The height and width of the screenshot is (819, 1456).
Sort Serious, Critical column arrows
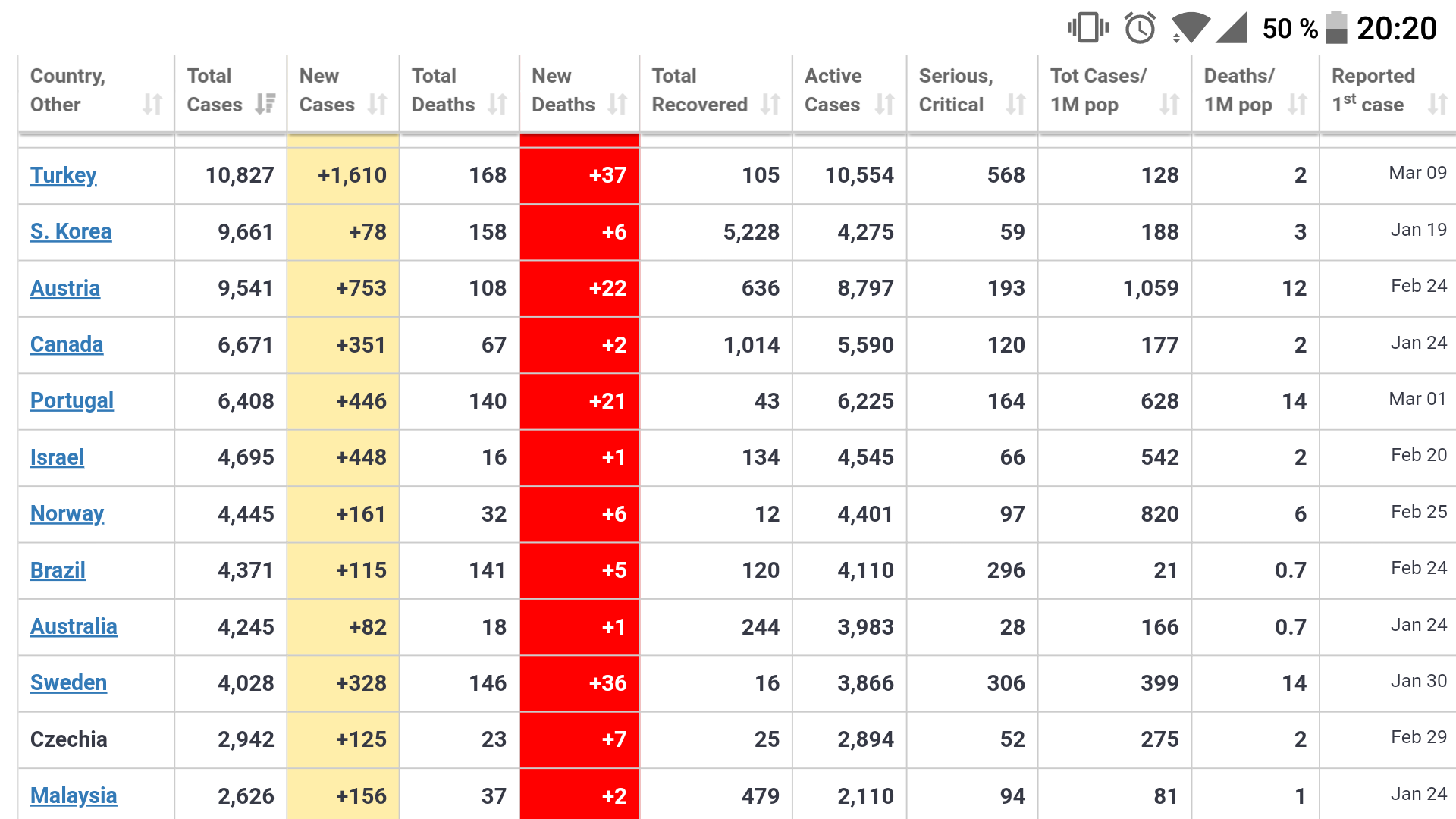(x=1015, y=104)
